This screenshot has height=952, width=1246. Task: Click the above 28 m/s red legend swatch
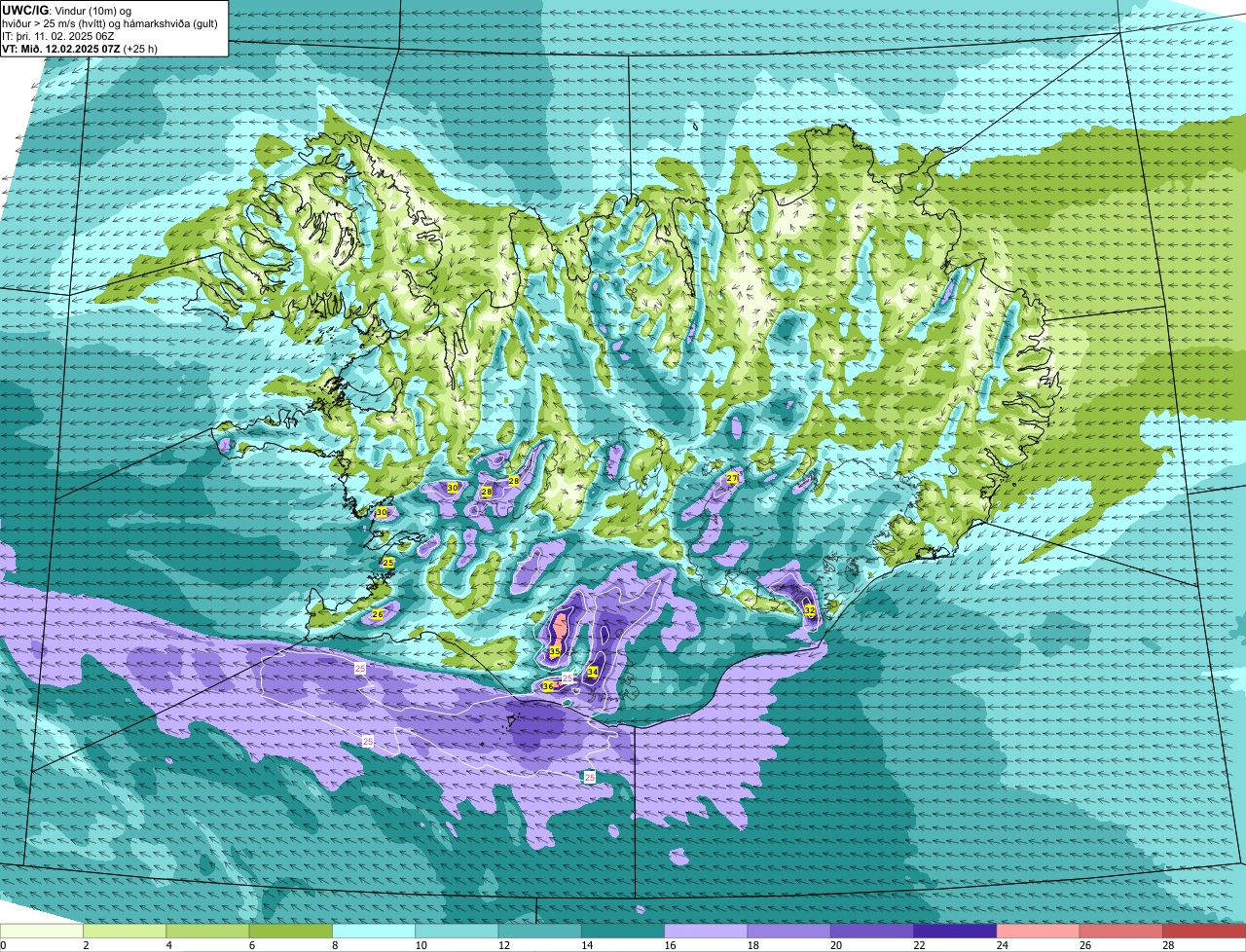pyautogui.click(x=1204, y=931)
